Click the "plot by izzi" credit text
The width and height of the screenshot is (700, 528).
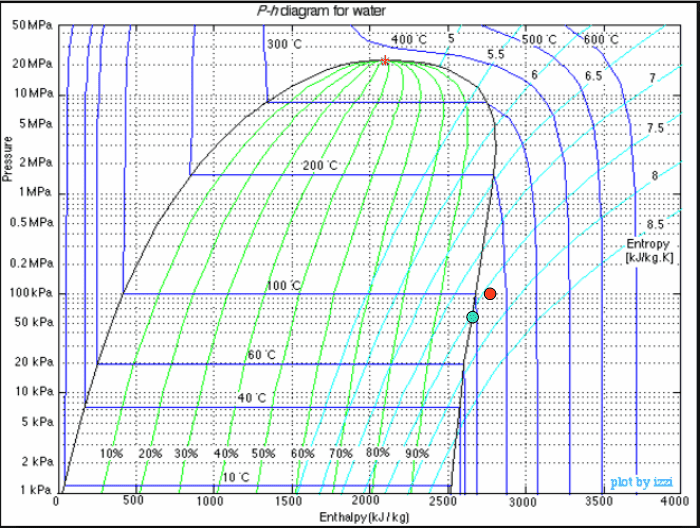pyautogui.click(x=640, y=481)
